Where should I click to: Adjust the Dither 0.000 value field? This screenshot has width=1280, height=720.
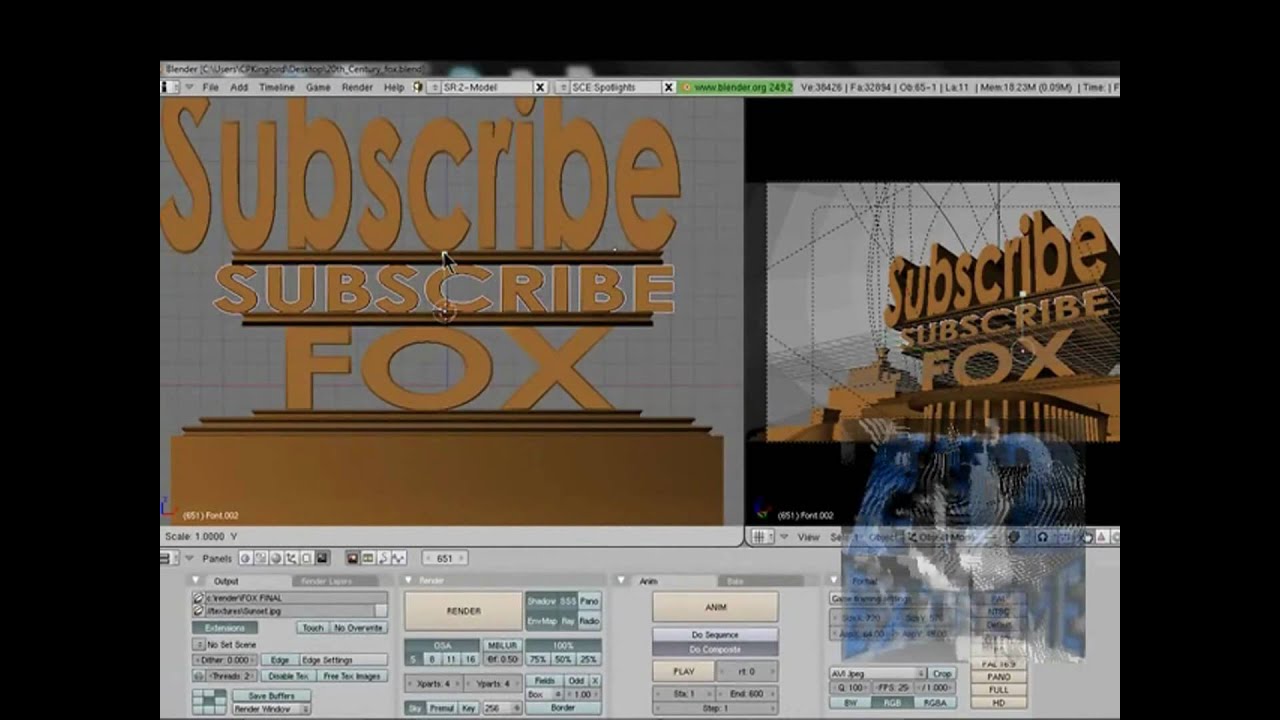[225, 660]
